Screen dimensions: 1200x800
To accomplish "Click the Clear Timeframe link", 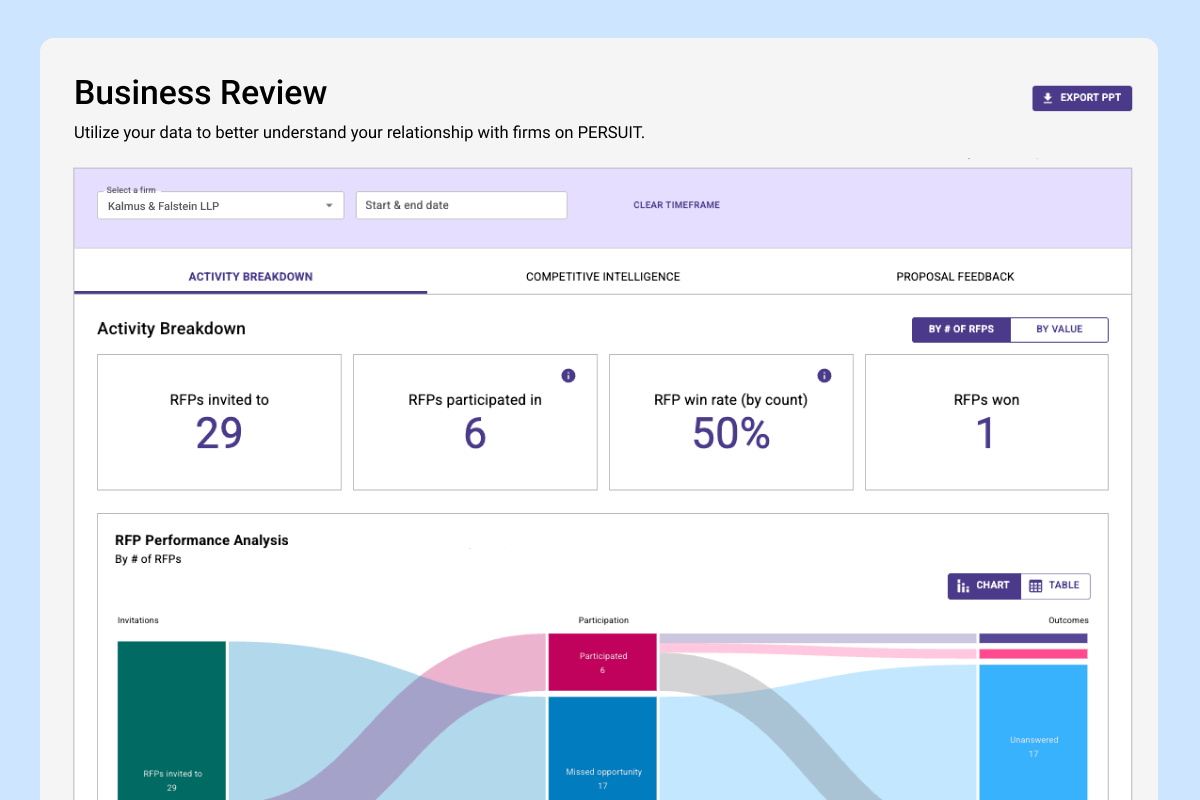I will [676, 205].
